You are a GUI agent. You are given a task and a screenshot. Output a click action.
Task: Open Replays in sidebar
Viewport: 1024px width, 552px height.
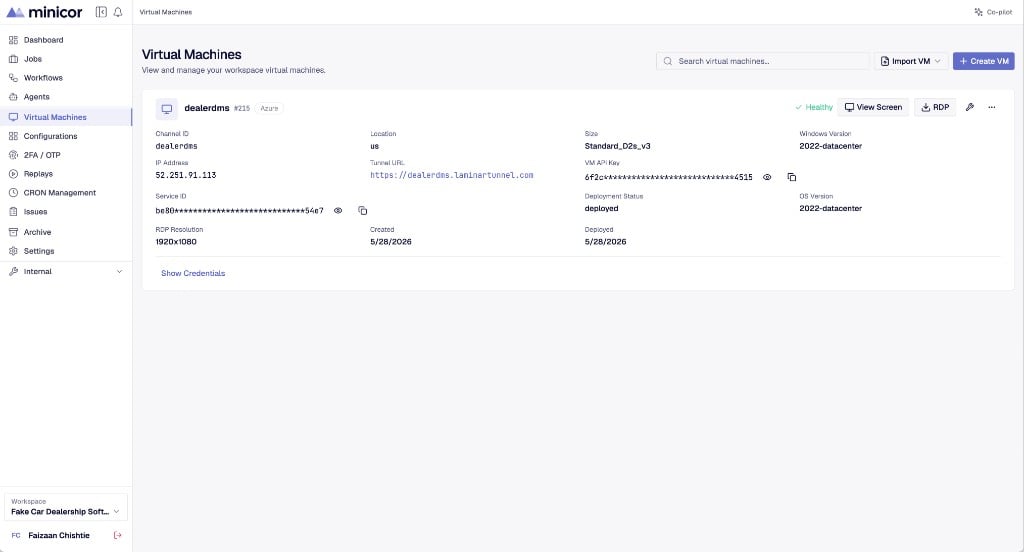tap(66, 174)
